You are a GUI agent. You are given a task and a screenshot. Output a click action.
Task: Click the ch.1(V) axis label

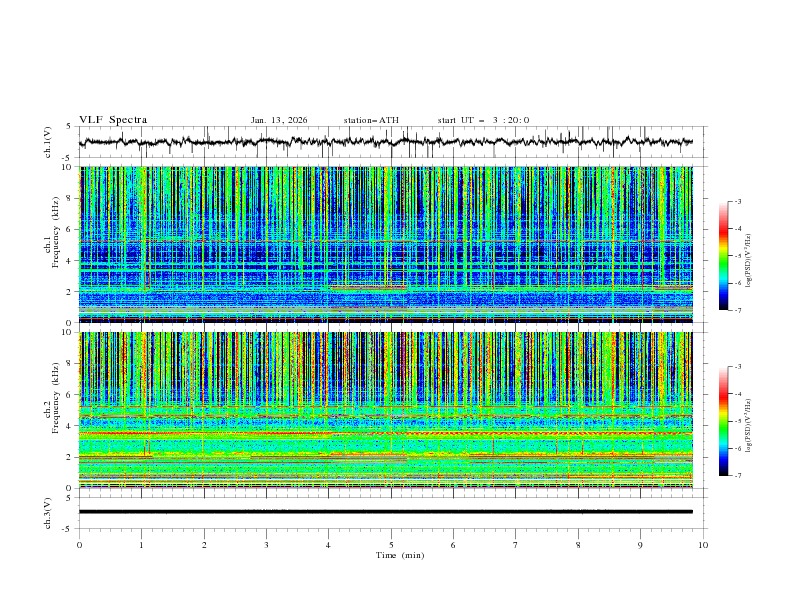coord(48,142)
